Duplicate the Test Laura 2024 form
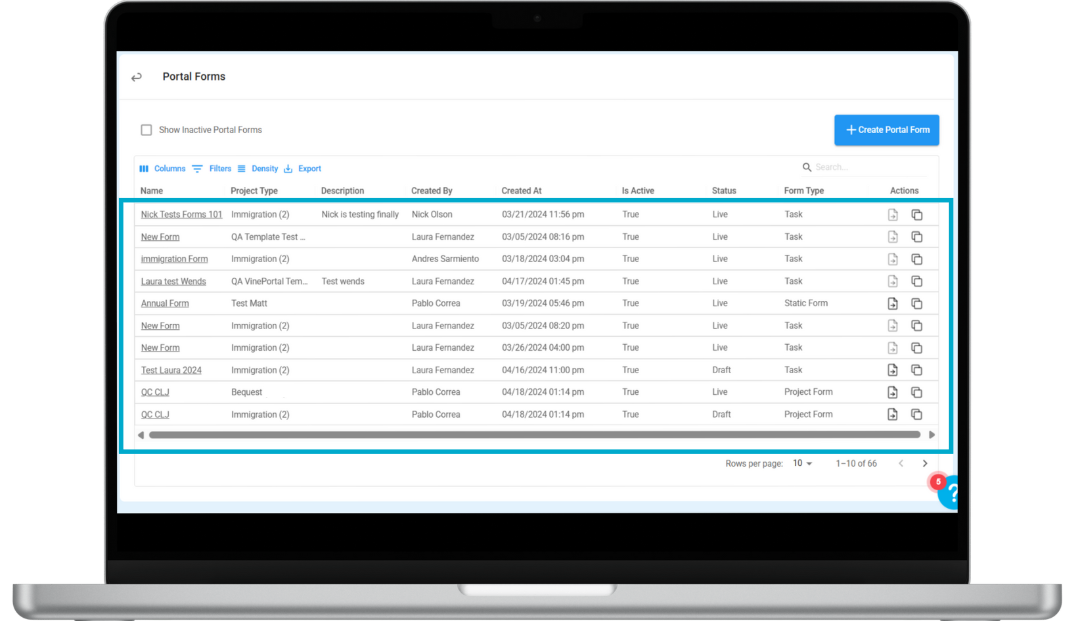This screenshot has width=1065, height=621. coord(916,370)
